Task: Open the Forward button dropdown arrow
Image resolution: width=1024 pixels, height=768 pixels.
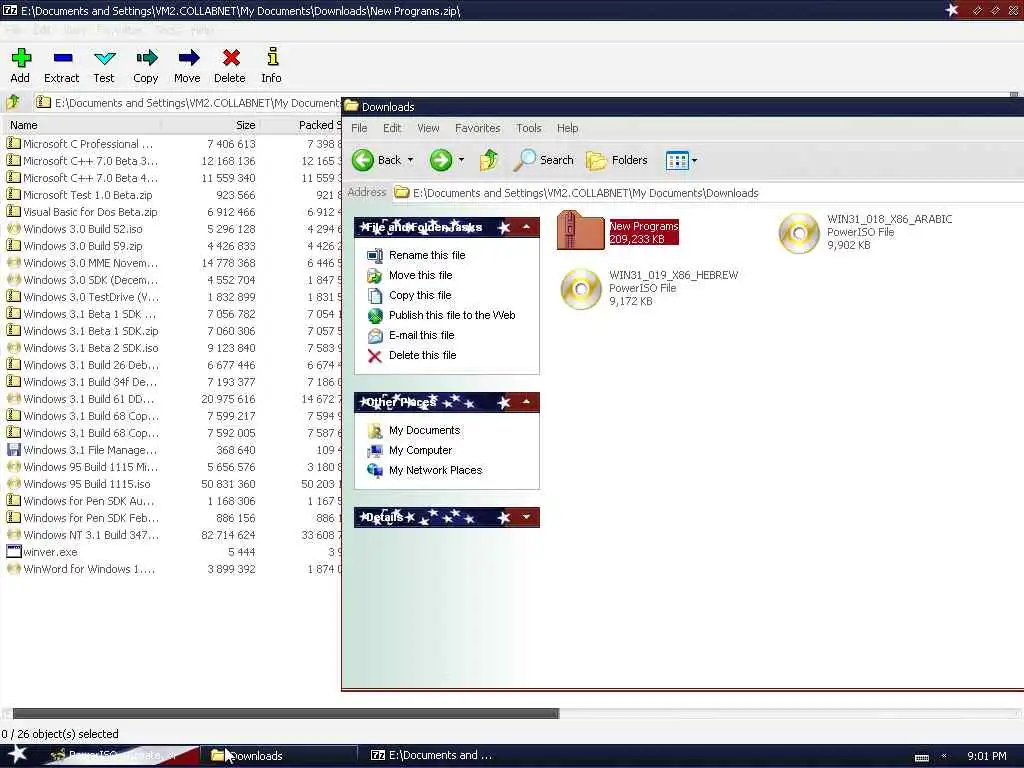Action: tap(461, 160)
